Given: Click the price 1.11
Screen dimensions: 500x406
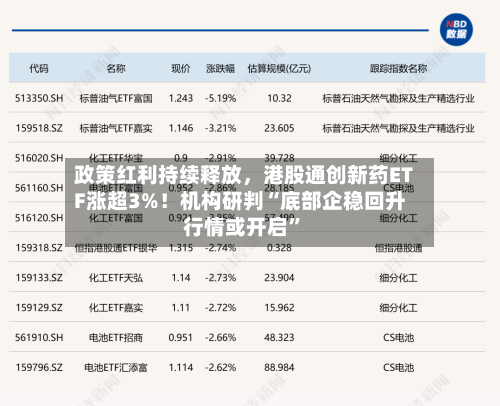Looking at the screenshot, I should tap(181, 308).
